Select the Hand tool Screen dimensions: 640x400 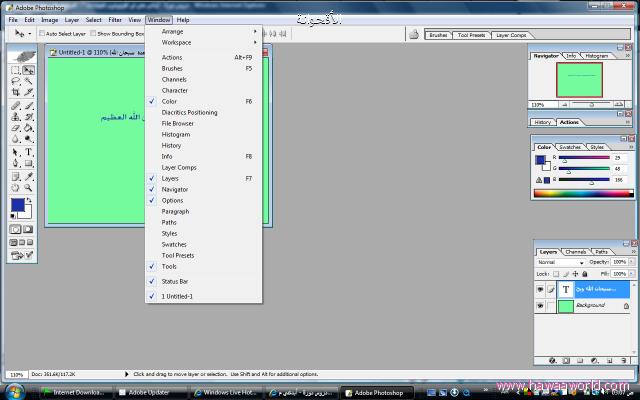(x=15, y=187)
